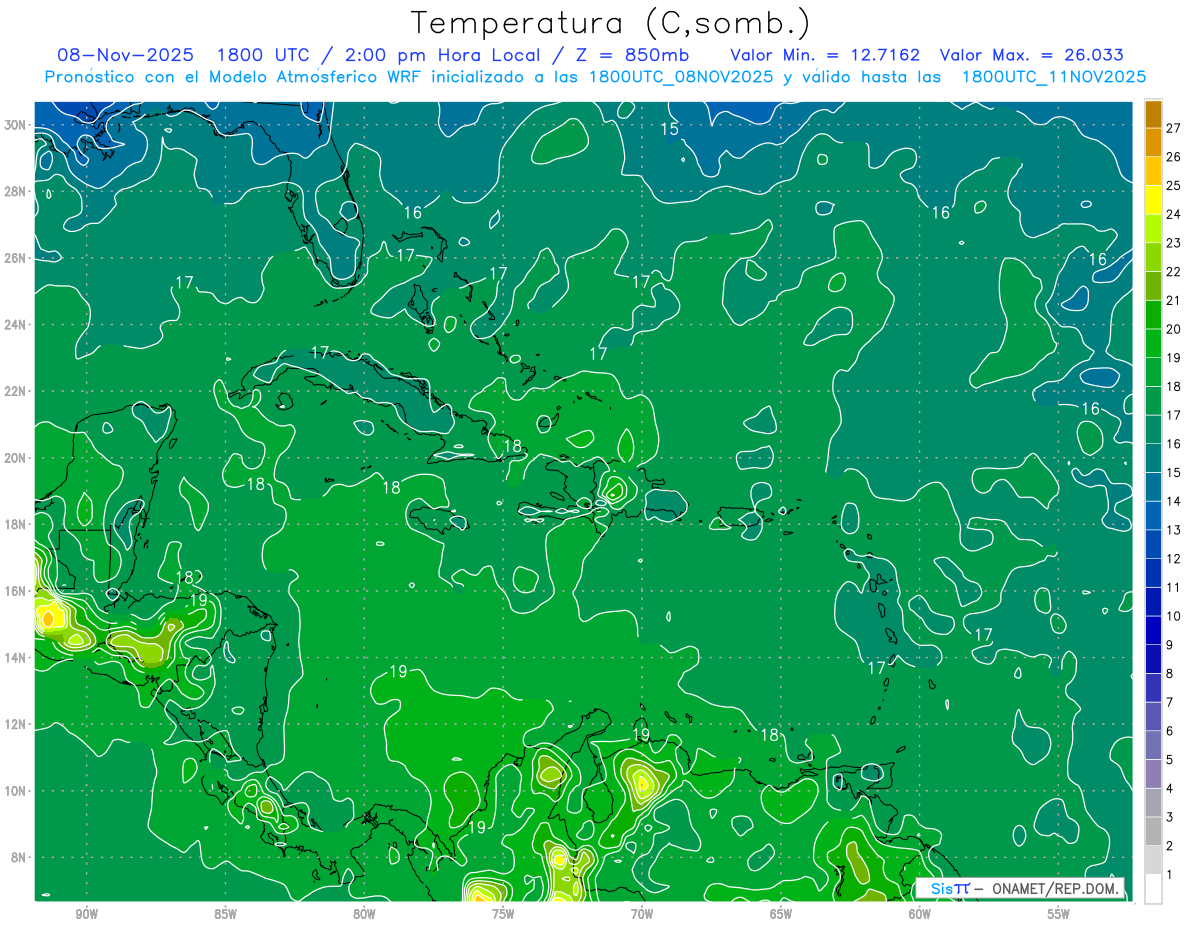This screenshot has height=927, width=1200.
Task: Click the "10N" latitude axis label
Action: [16, 791]
